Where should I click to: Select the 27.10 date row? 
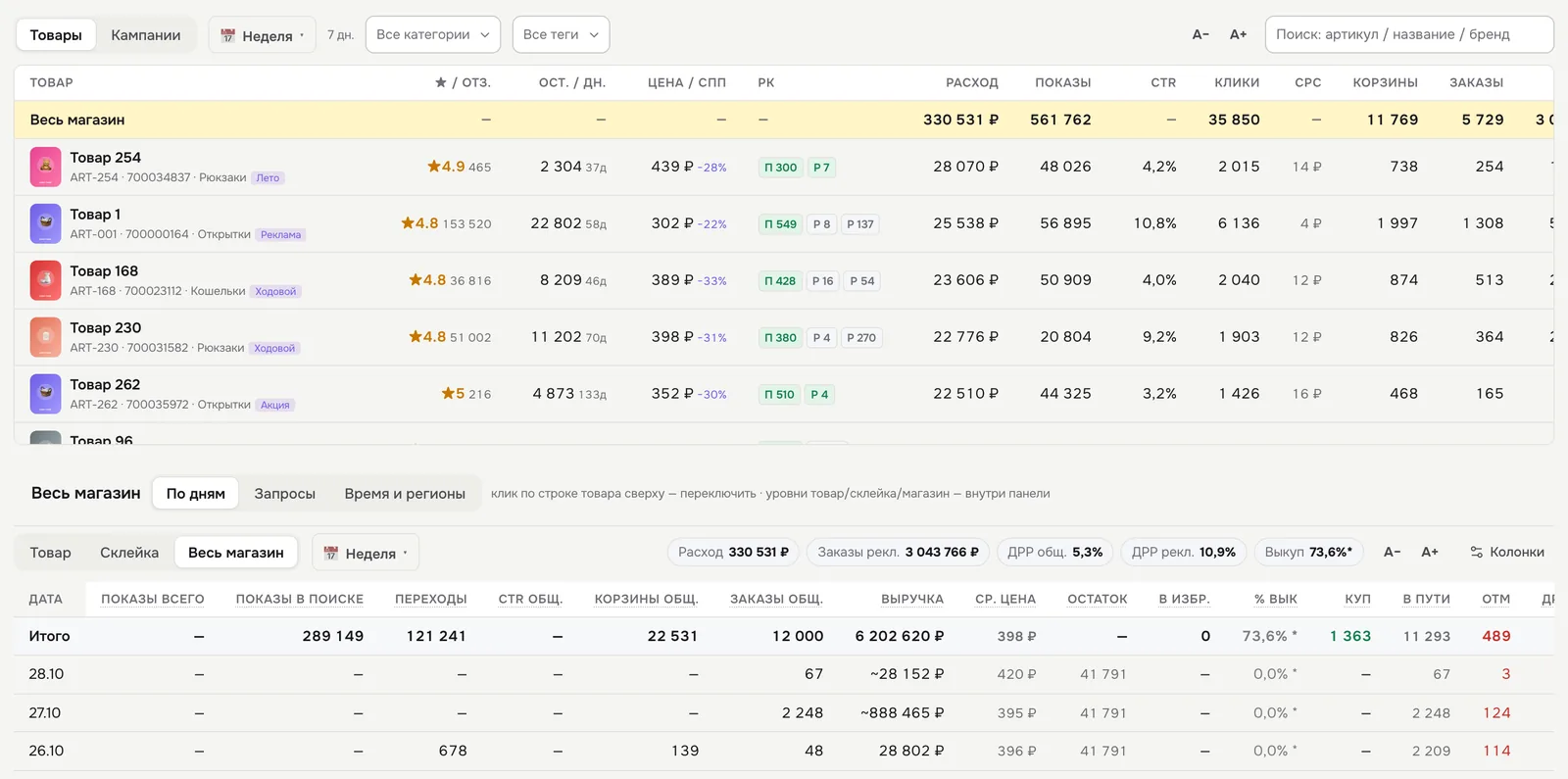tap(784, 713)
